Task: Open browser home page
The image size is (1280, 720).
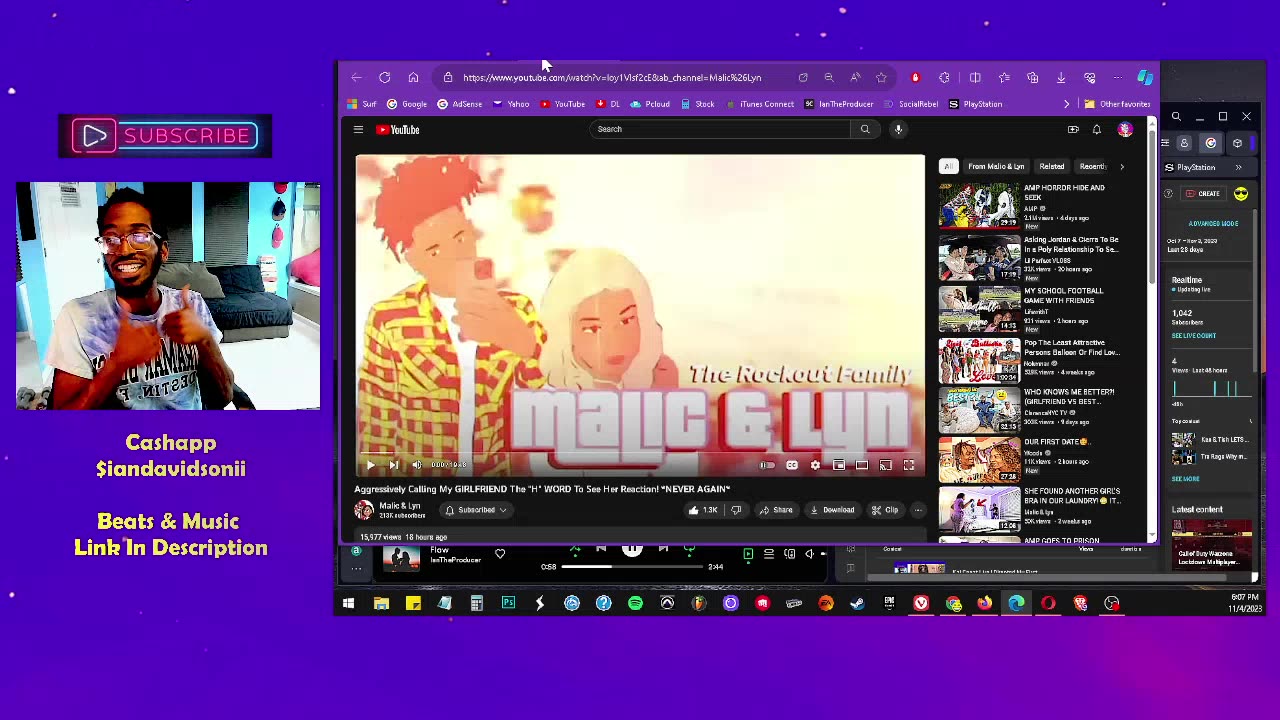Action: [x=413, y=77]
